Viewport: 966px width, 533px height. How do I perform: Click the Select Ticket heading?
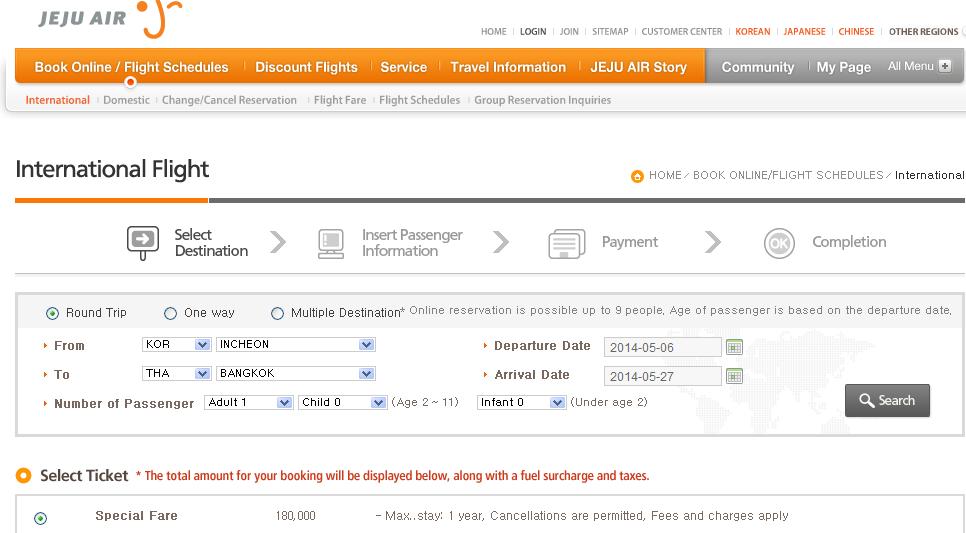(84, 476)
